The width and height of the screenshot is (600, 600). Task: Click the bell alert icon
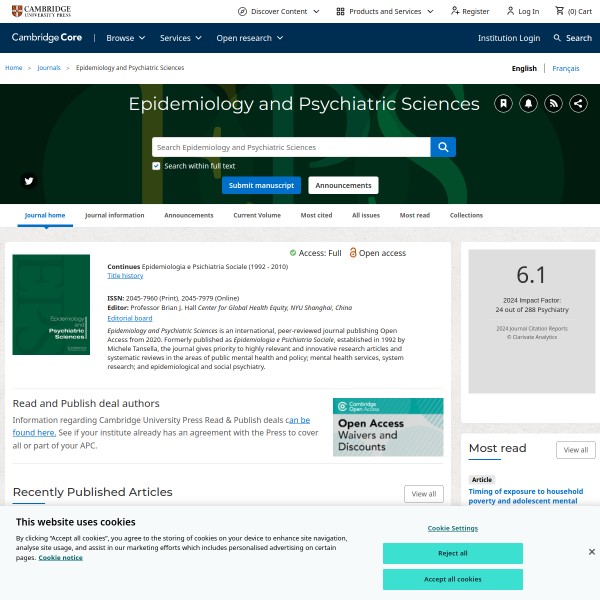click(528, 104)
